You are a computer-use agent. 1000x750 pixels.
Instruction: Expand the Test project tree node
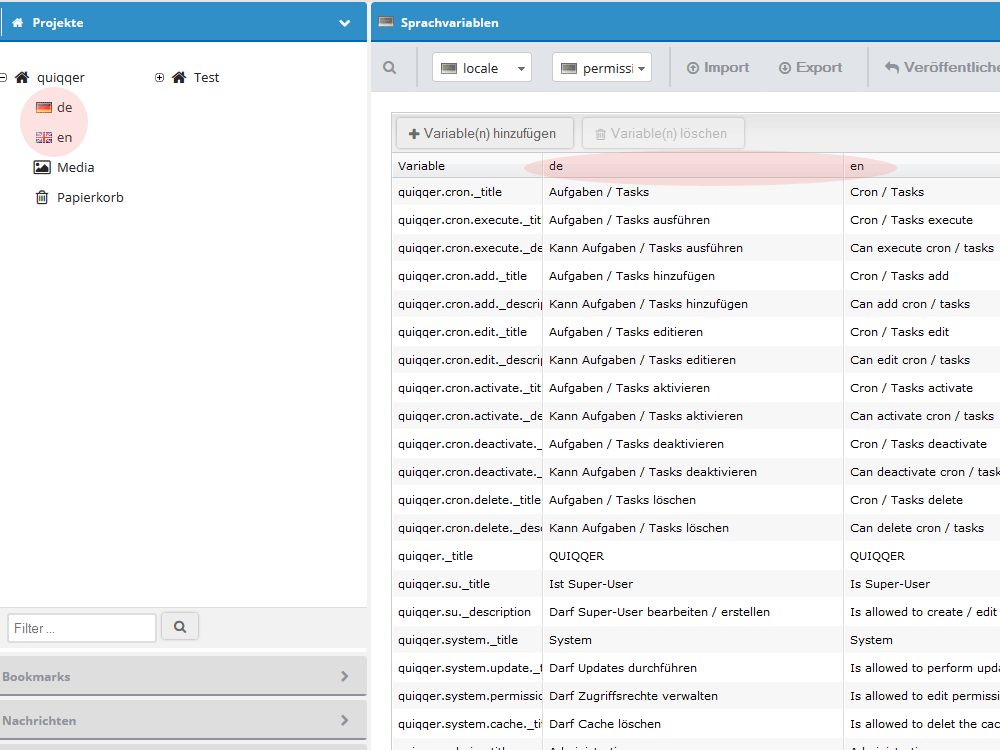tap(159, 77)
